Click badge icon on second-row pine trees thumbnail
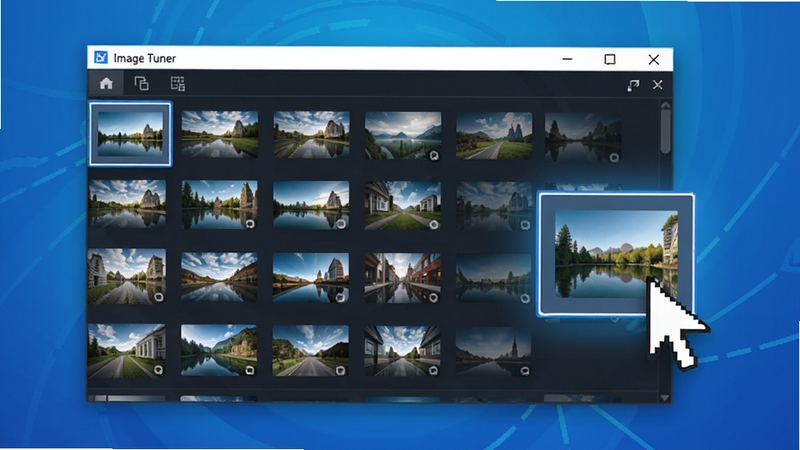Viewport: 800px width, 450px height. 250,223
